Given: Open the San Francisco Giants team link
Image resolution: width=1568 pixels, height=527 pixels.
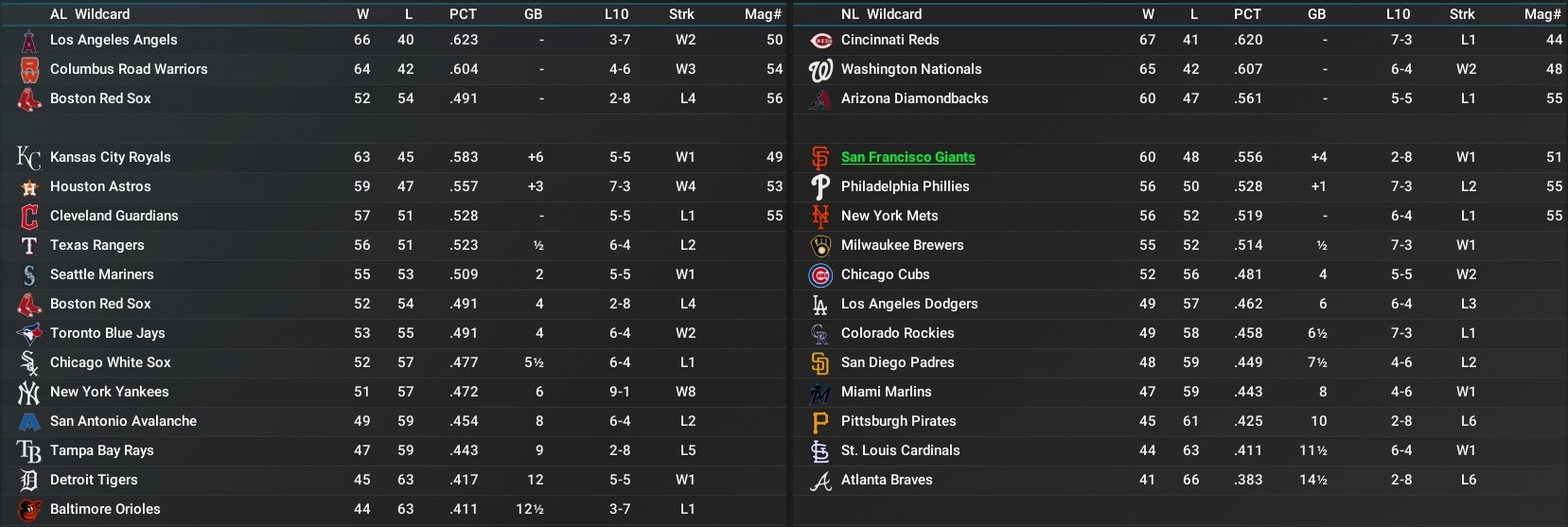Looking at the screenshot, I should (907, 158).
